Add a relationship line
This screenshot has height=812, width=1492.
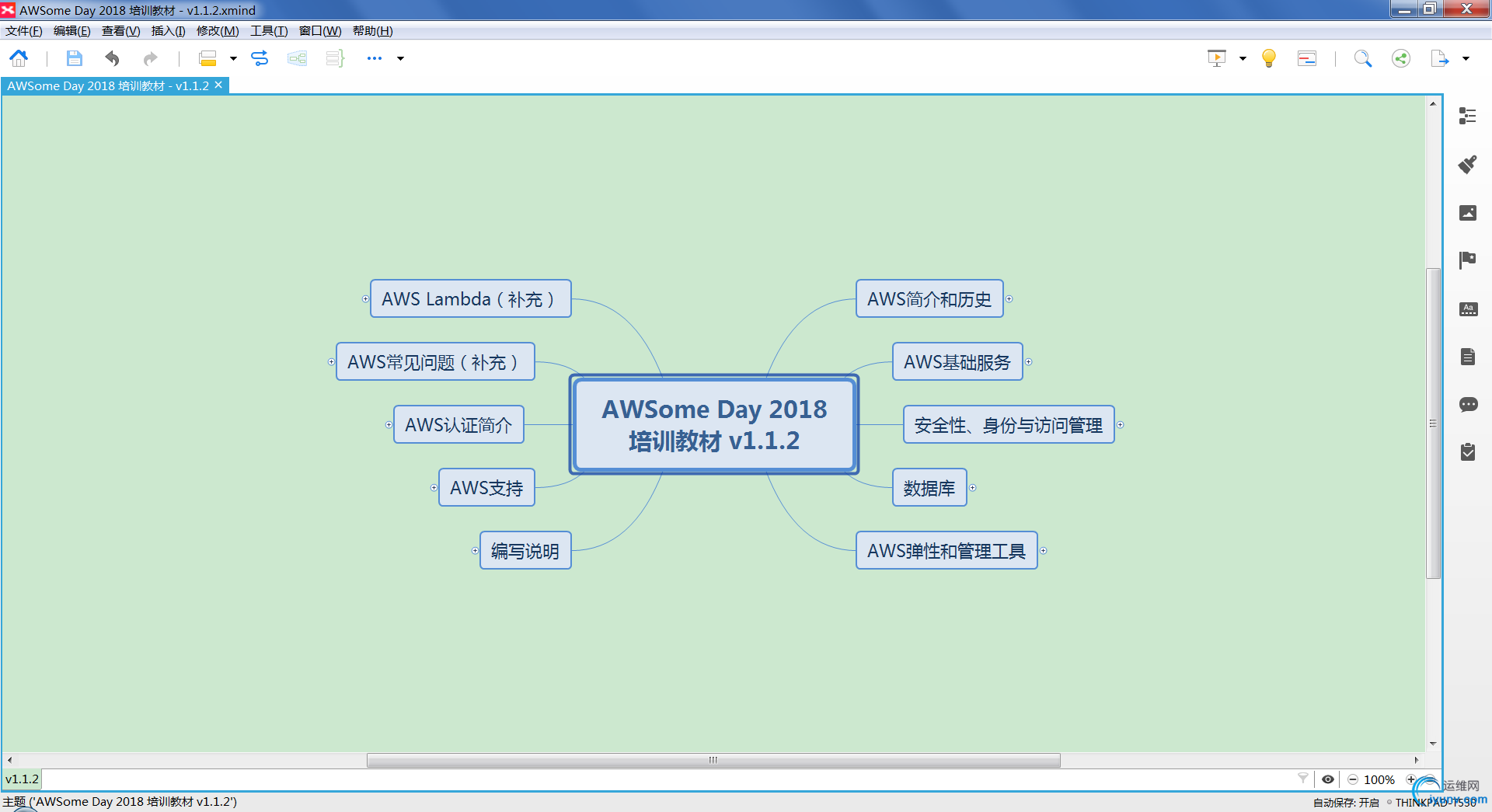pos(260,58)
